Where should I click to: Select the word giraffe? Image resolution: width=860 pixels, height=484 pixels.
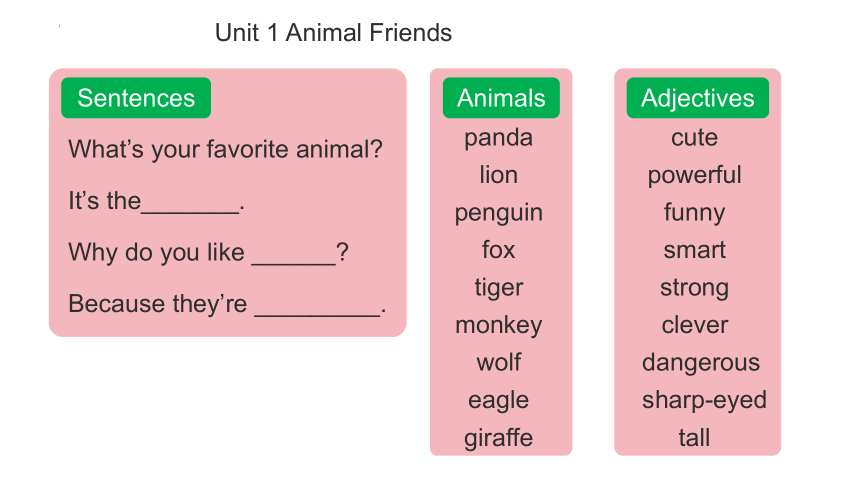499,438
